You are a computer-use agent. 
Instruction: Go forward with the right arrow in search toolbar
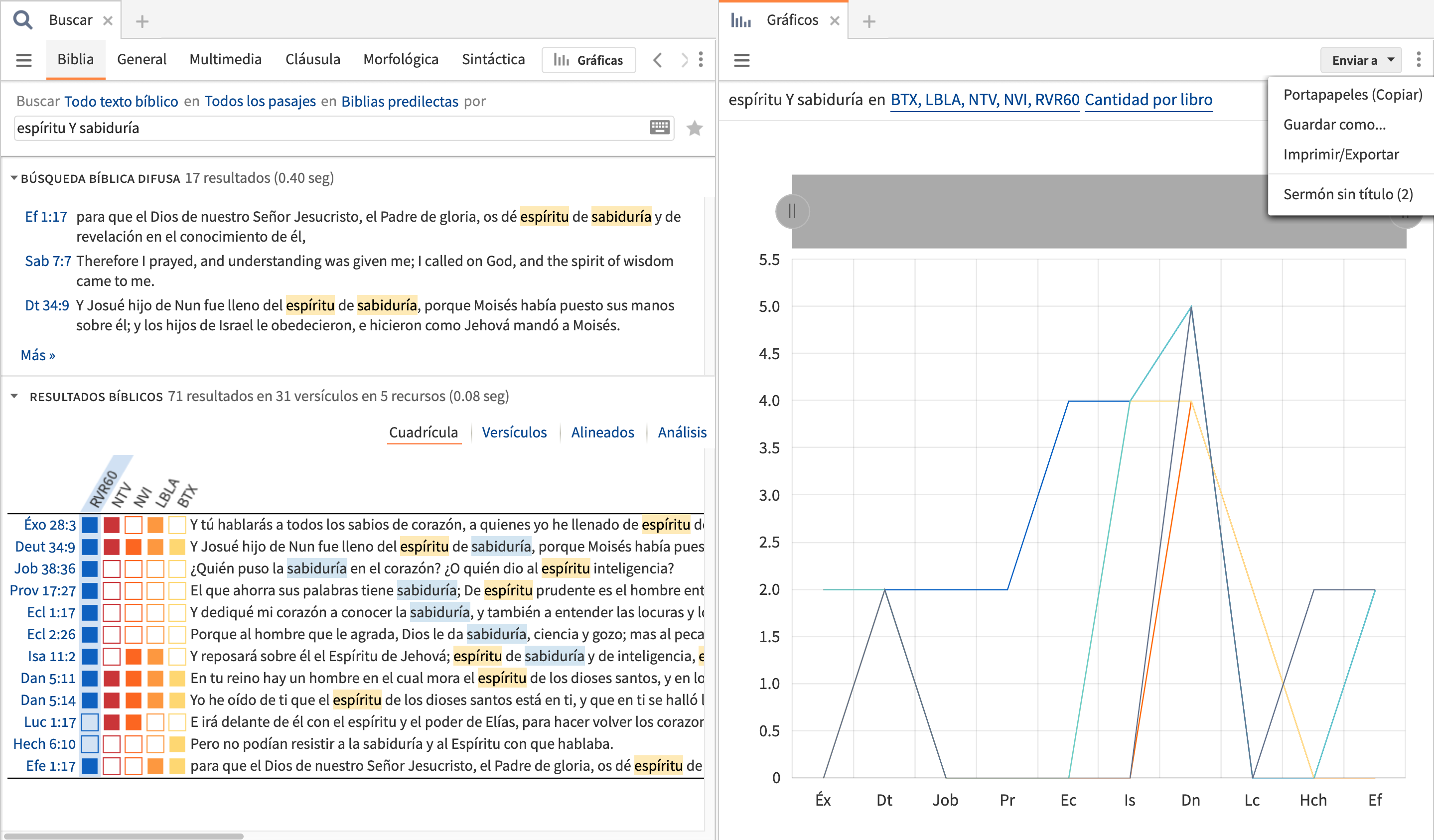(684, 60)
